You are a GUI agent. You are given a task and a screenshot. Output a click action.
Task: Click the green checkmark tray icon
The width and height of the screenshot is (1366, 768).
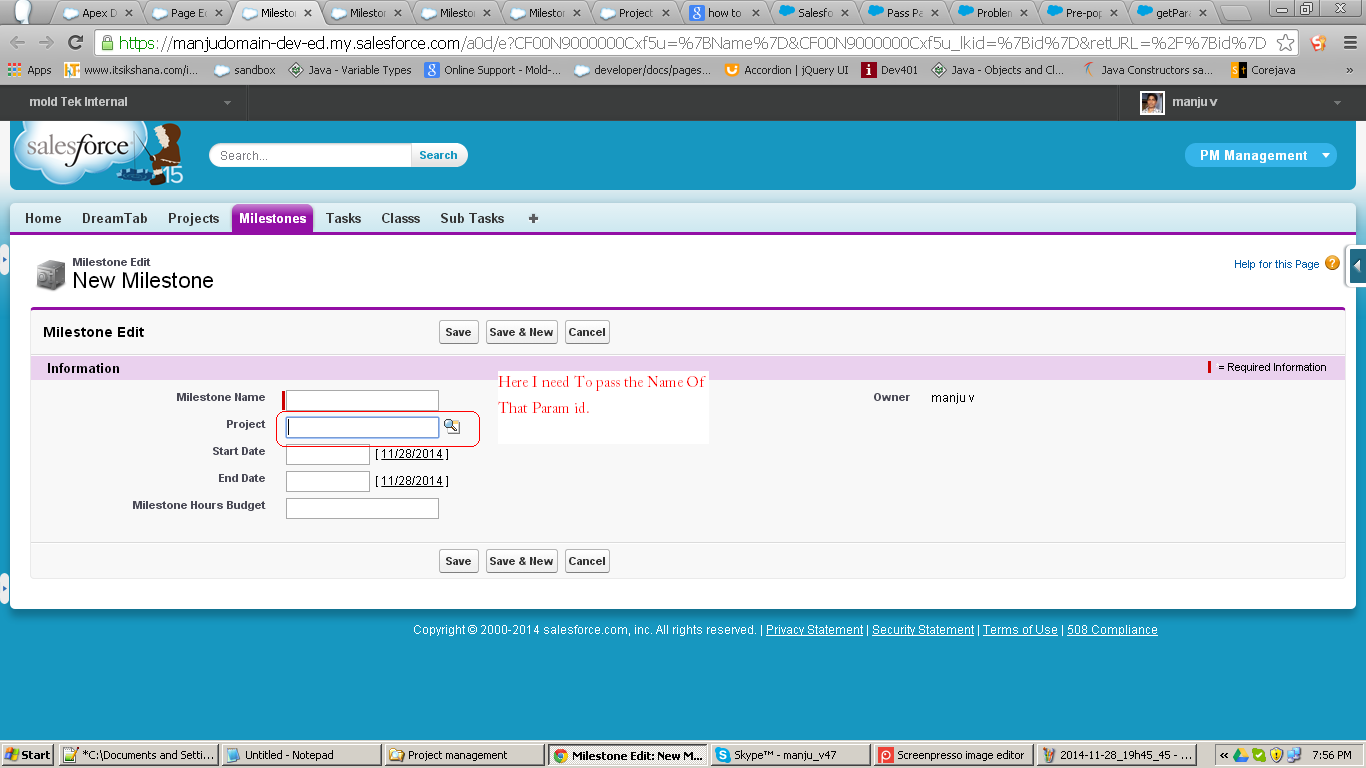coord(1258,755)
